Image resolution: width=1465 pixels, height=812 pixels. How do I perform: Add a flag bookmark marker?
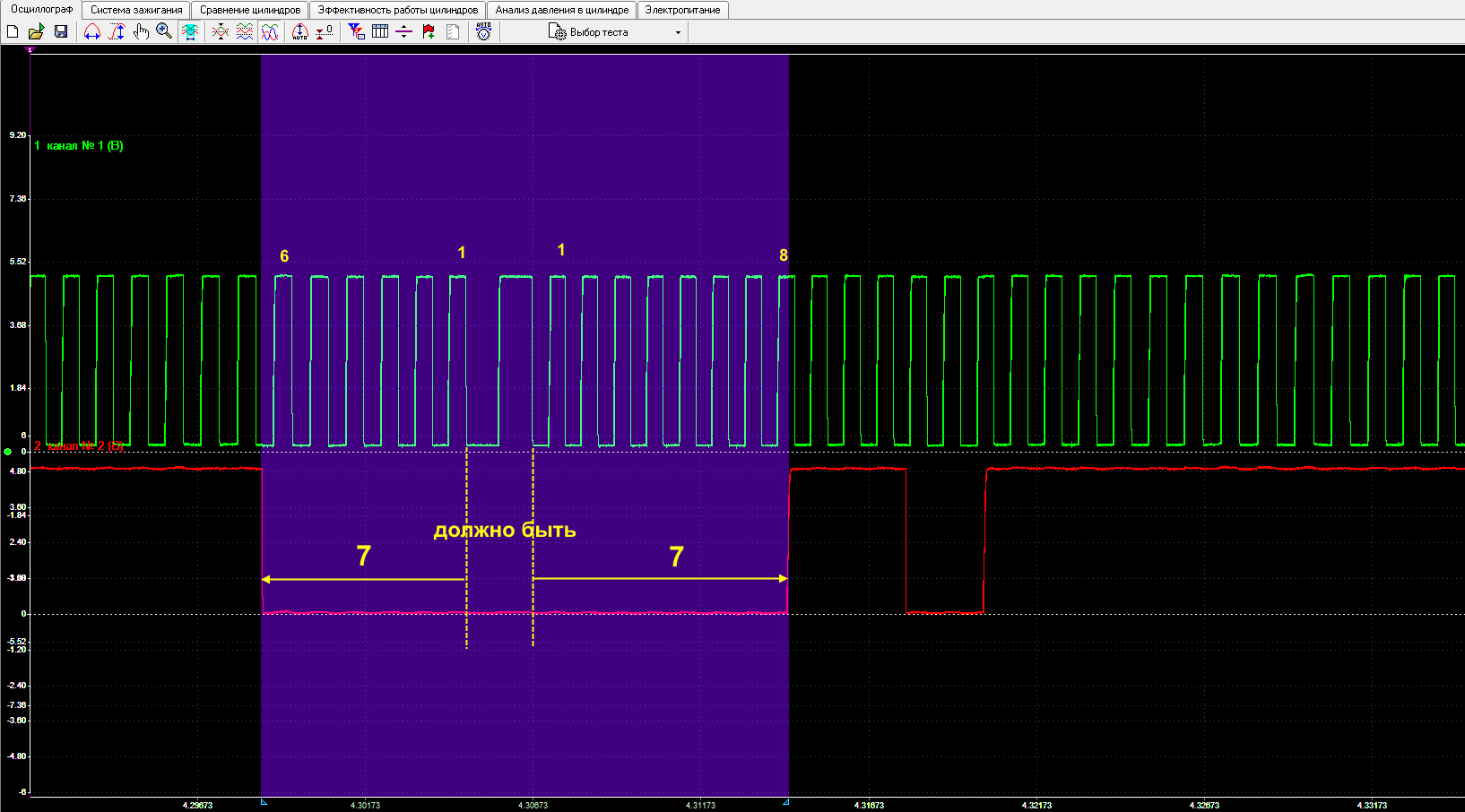tap(429, 32)
